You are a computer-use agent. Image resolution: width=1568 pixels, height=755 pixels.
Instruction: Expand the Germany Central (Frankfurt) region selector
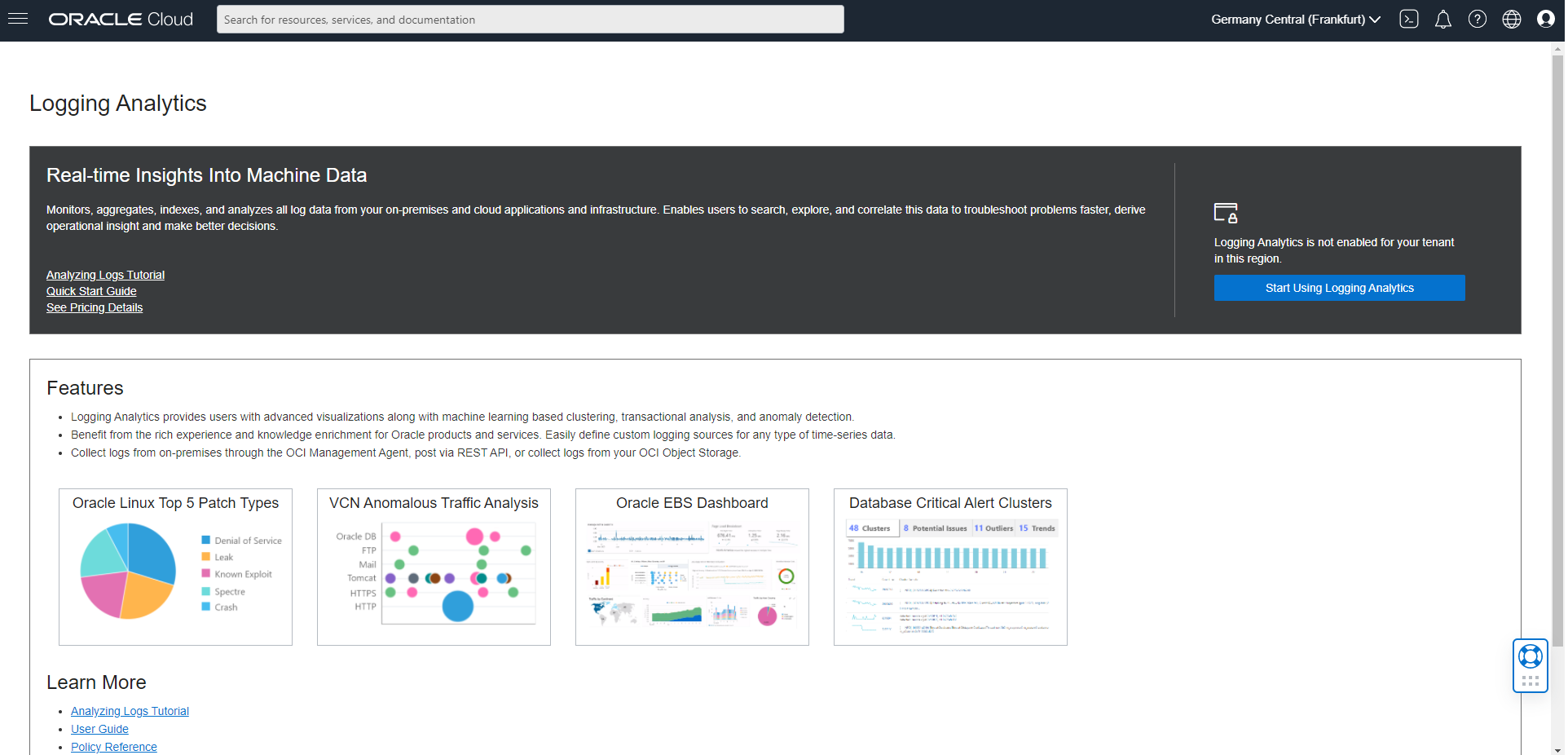point(1296,20)
